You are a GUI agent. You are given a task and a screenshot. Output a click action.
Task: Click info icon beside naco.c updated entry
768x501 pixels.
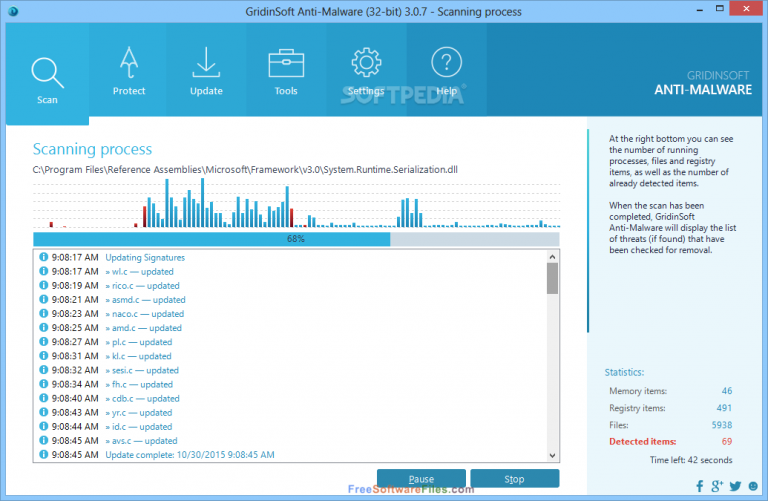(44, 313)
